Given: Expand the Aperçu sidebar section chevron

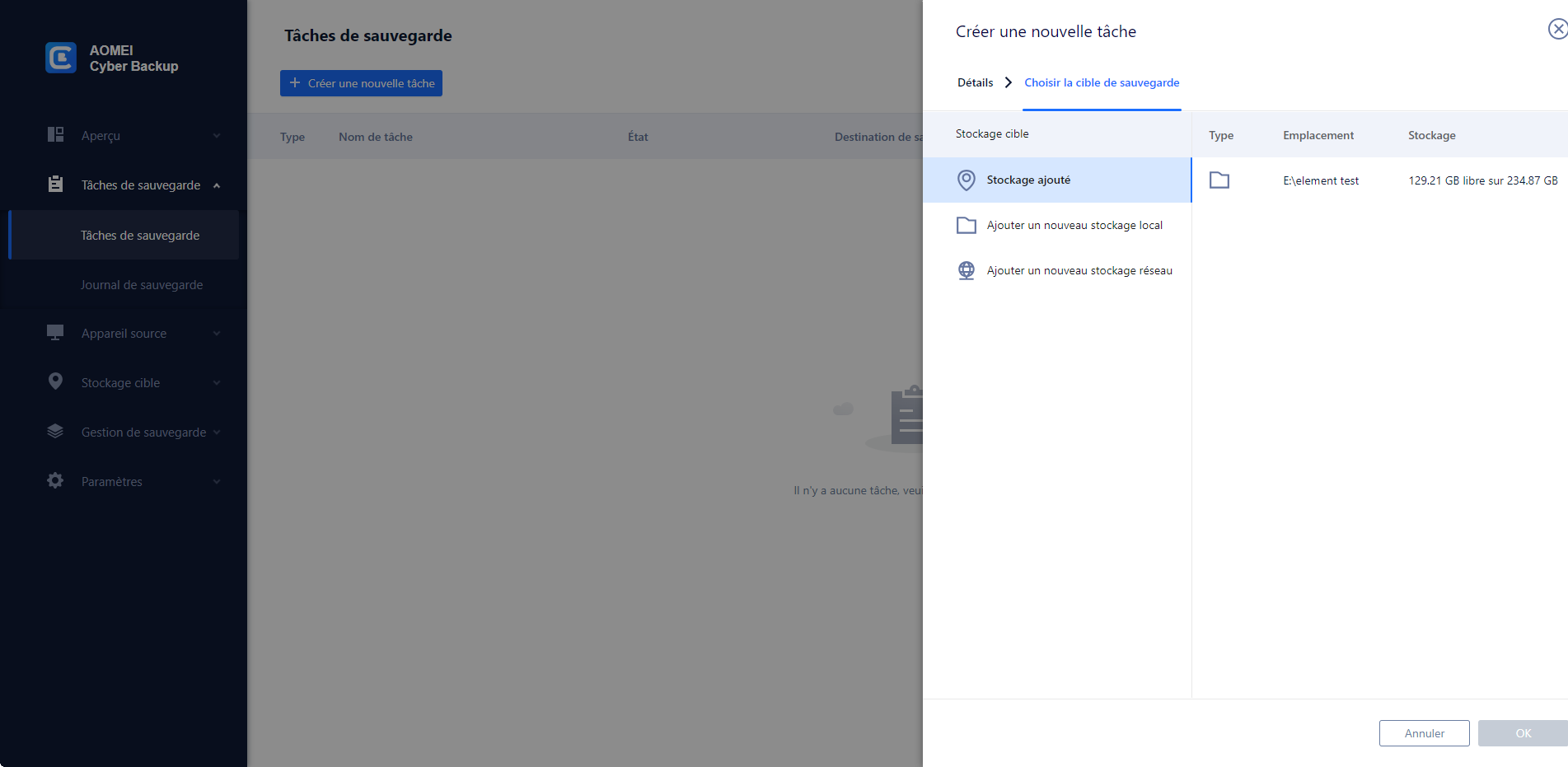Looking at the screenshot, I should (217, 136).
